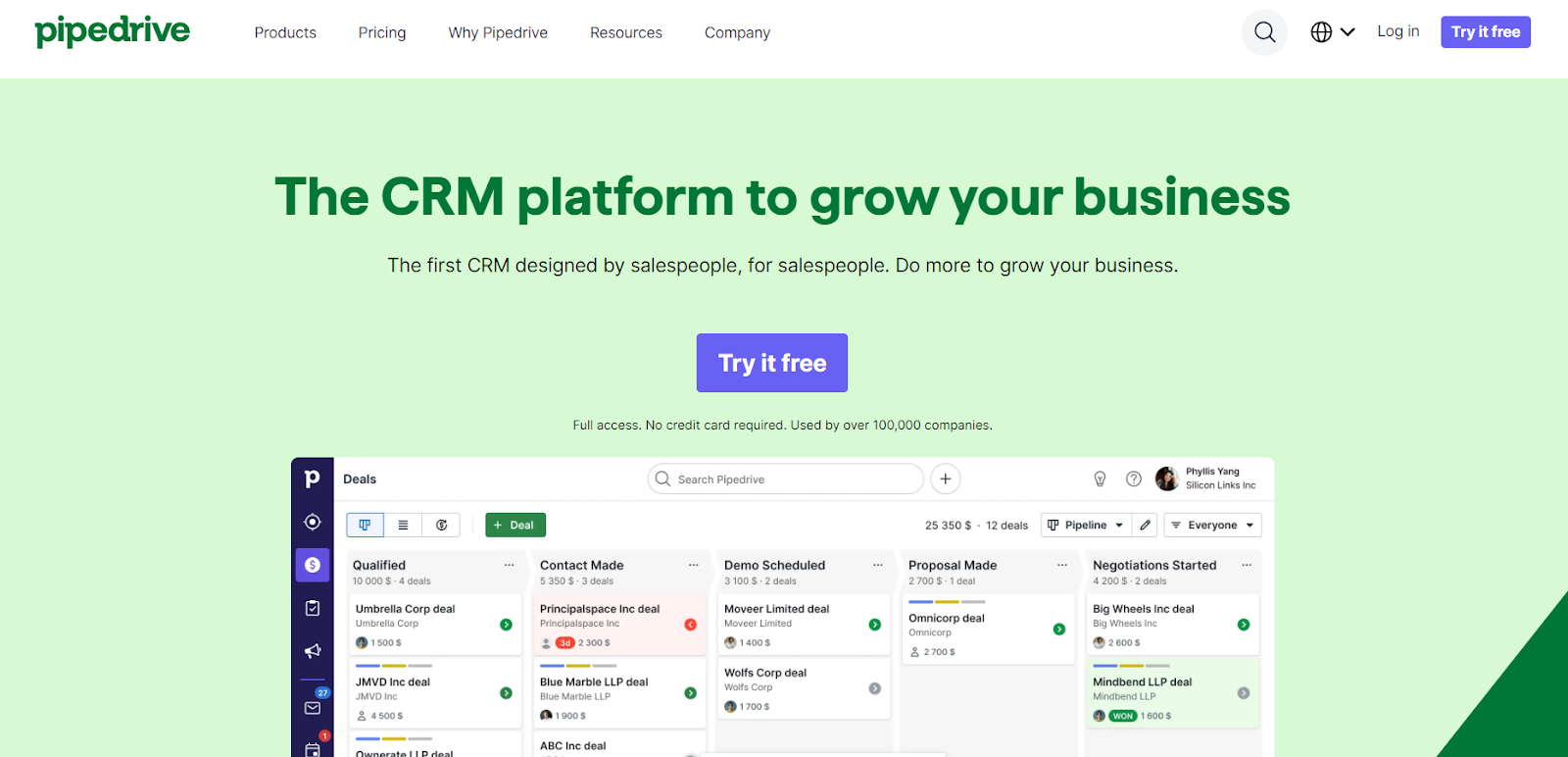This screenshot has height=757, width=1568.
Task: Open the Everyone filter dropdown
Action: click(1212, 526)
